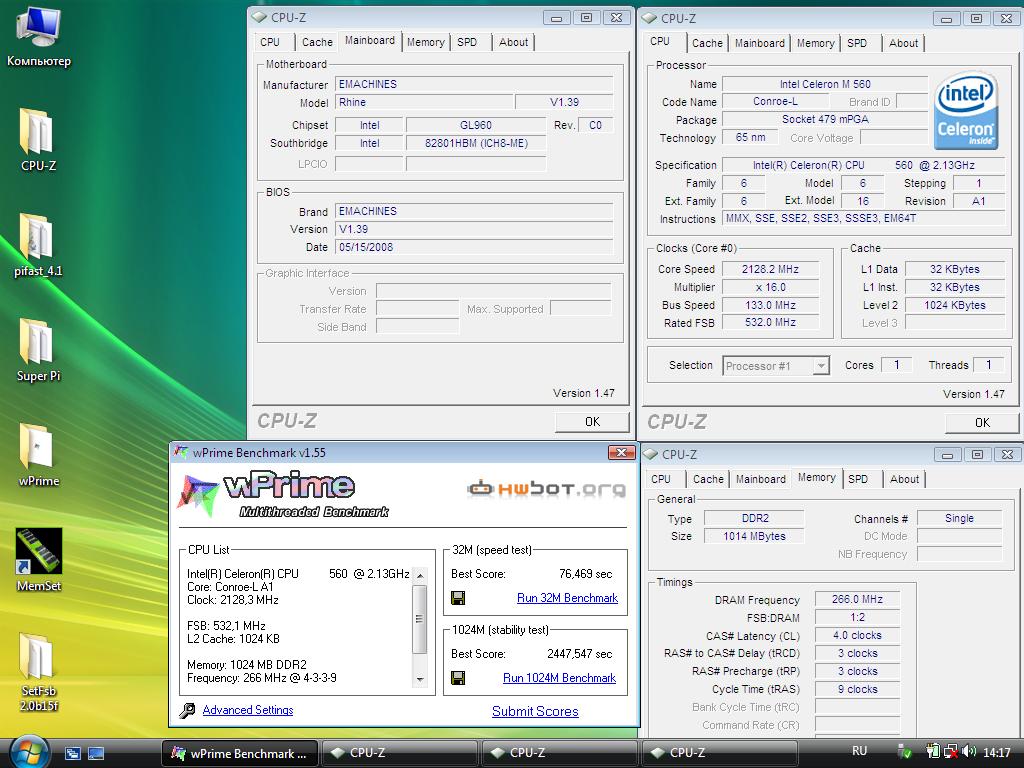
Task: Click the wPrime Benchmark taskbar button
Action: [x=240, y=754]
